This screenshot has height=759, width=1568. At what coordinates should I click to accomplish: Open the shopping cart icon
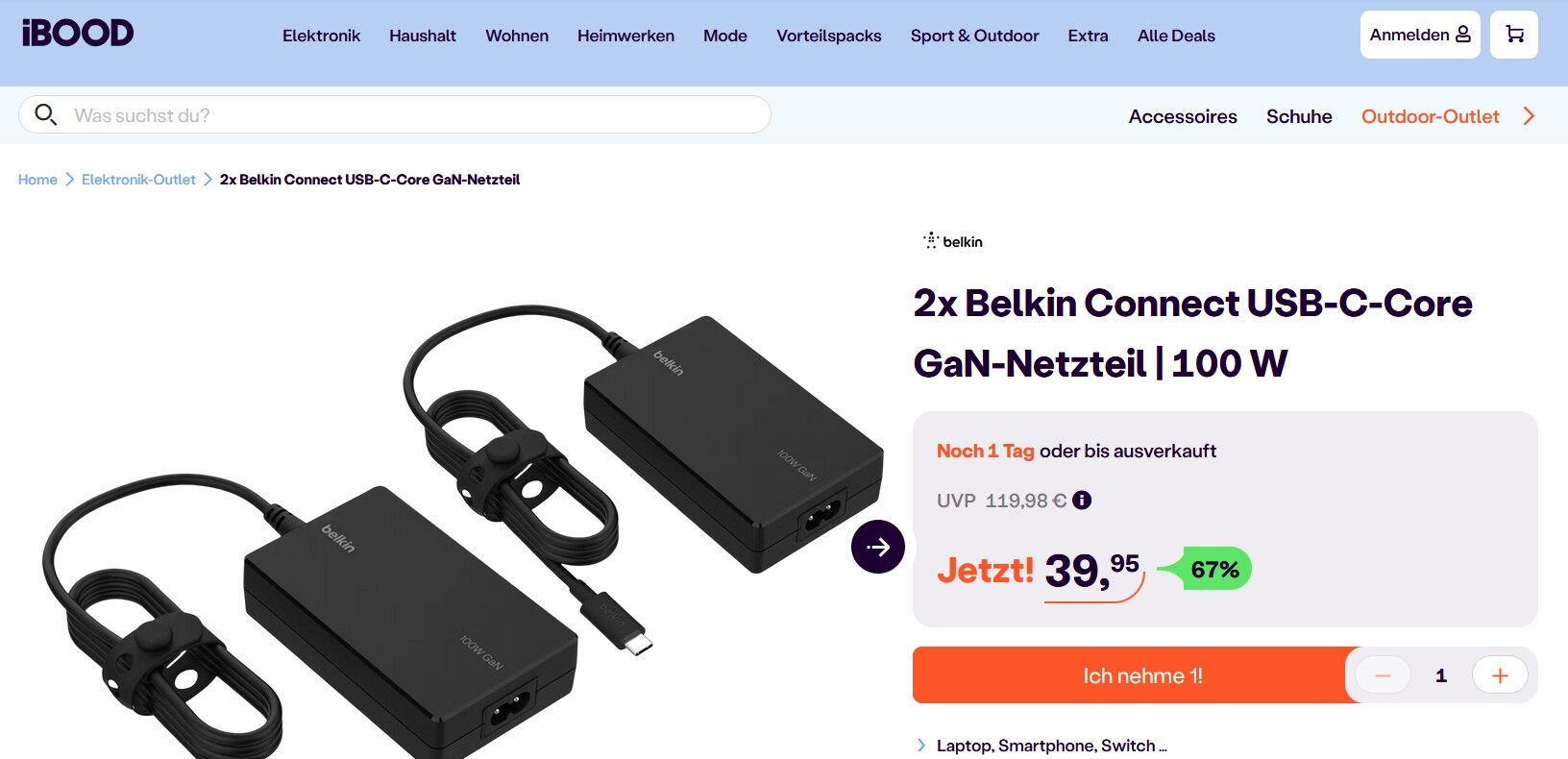[x=1514, y=35]
